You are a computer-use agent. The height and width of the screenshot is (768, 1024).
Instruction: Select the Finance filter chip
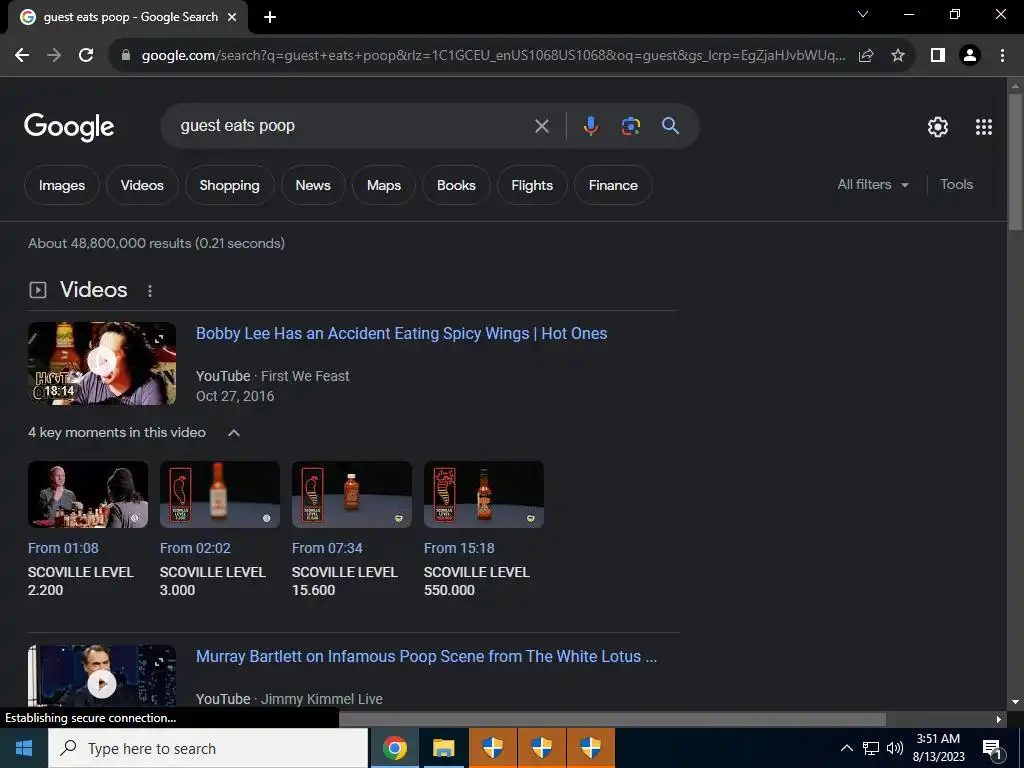[x=613, y=185]
